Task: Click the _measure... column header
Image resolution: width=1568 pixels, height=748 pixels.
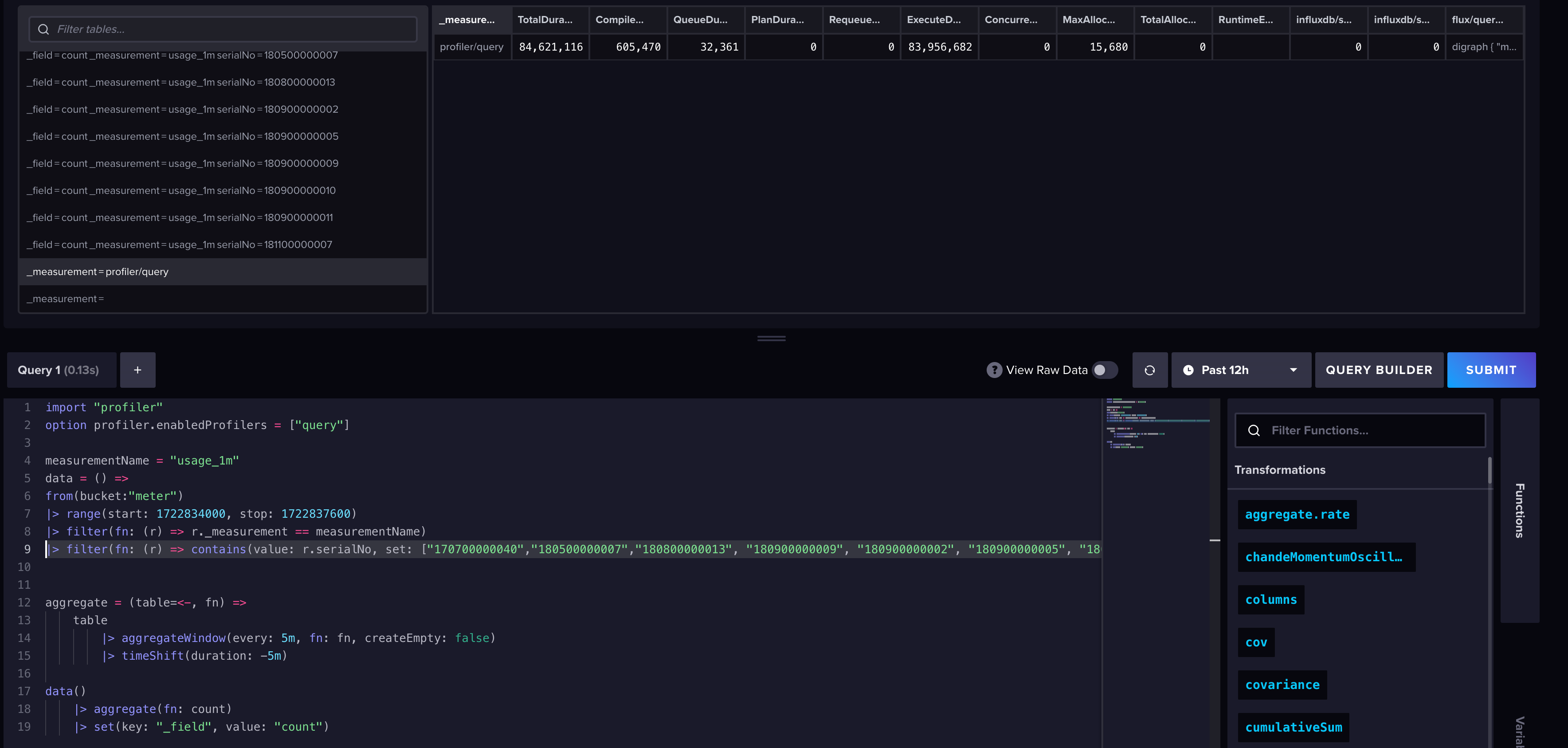Action: tap(472, 20)
